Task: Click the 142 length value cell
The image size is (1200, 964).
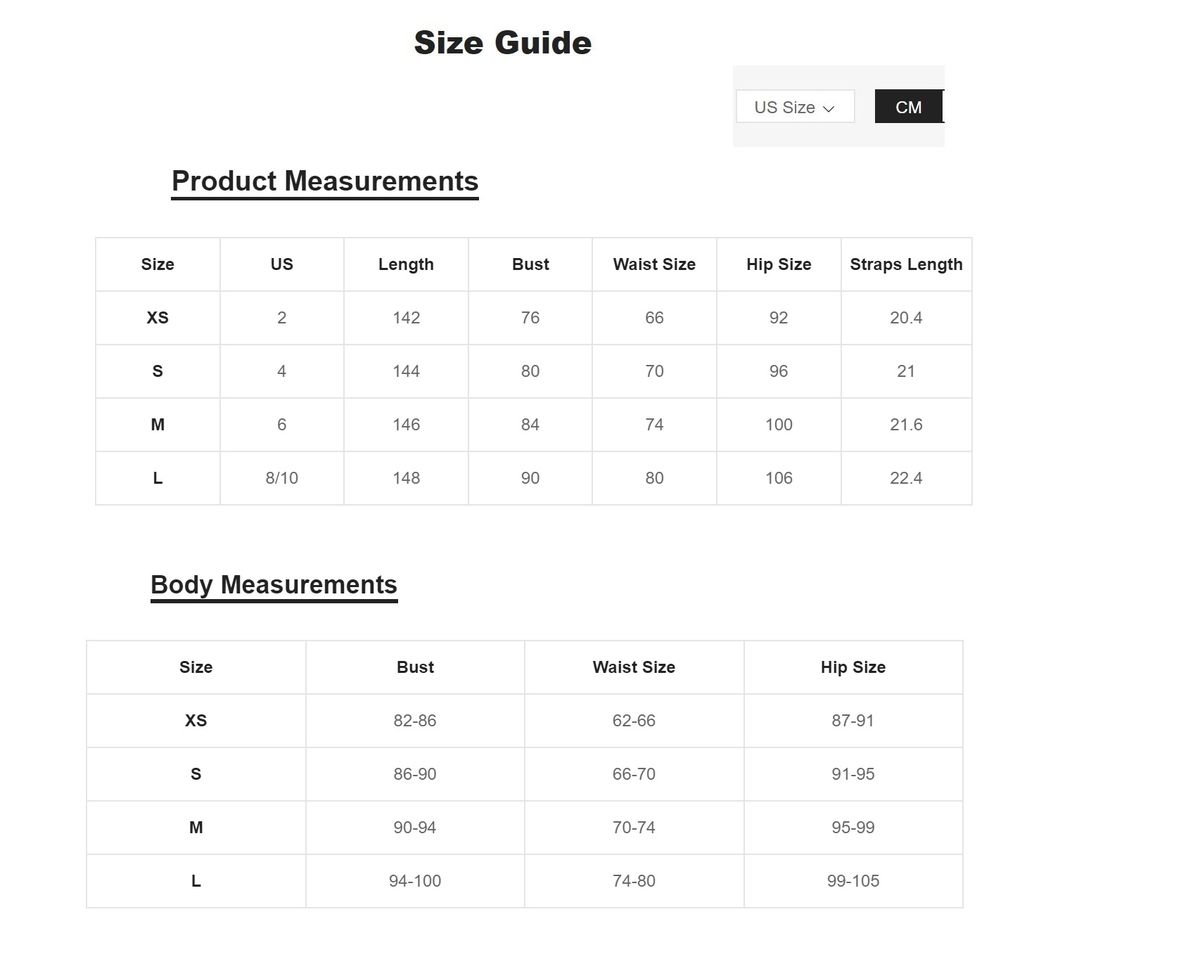Action: [x=406, y=318]
